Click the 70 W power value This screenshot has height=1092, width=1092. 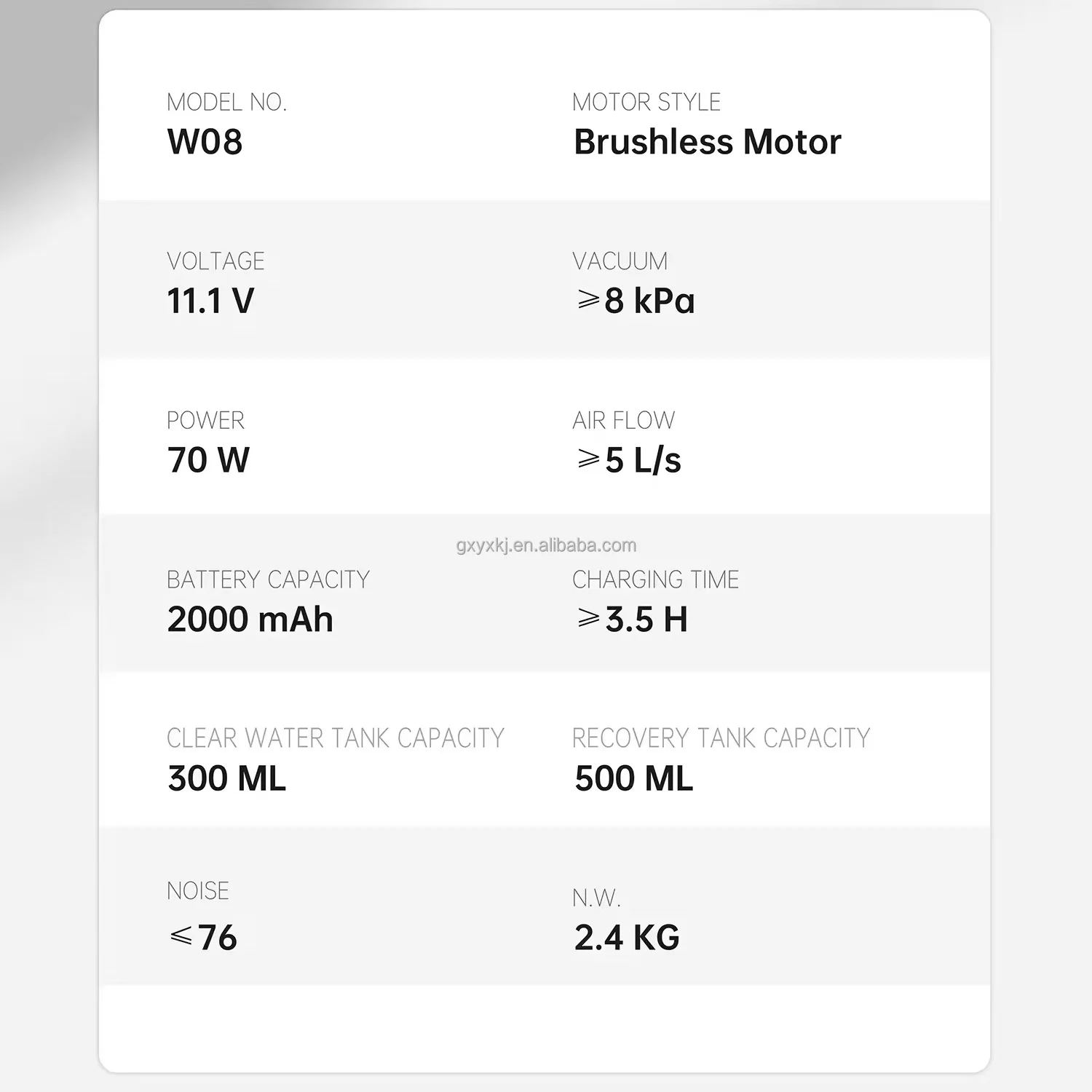coord(208,460)
